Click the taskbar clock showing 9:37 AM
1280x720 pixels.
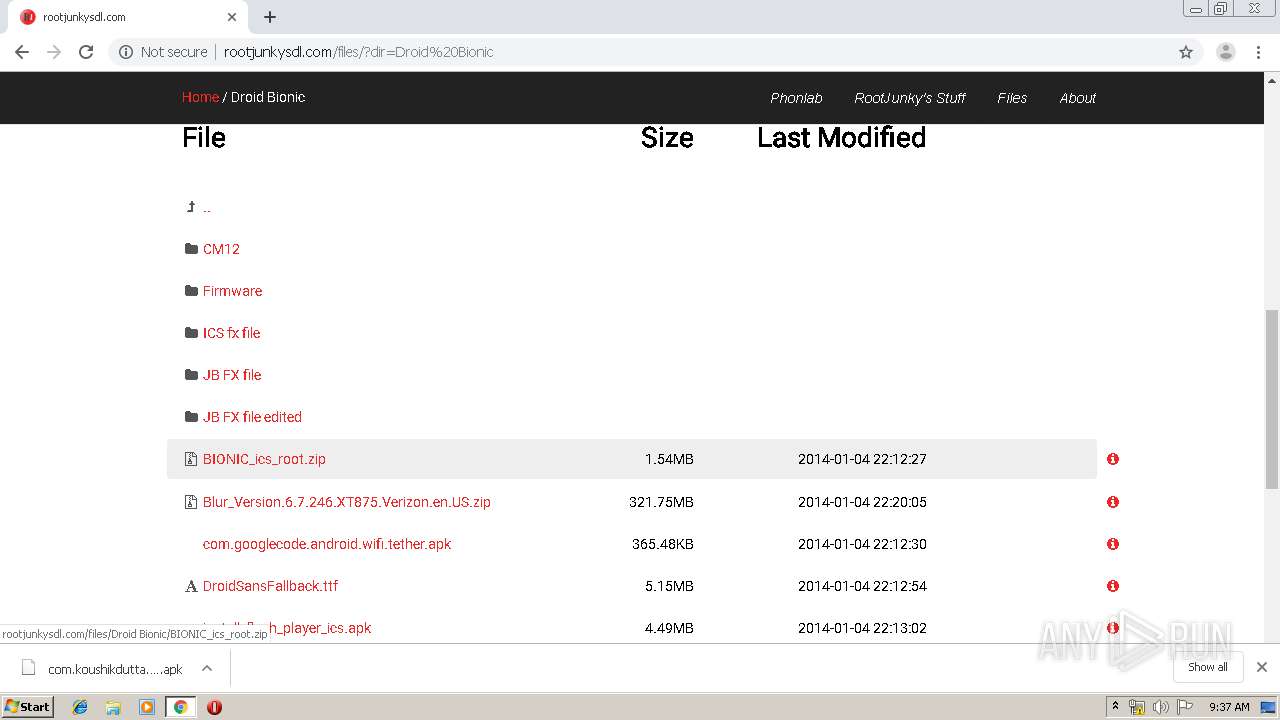pos(1229,707)
